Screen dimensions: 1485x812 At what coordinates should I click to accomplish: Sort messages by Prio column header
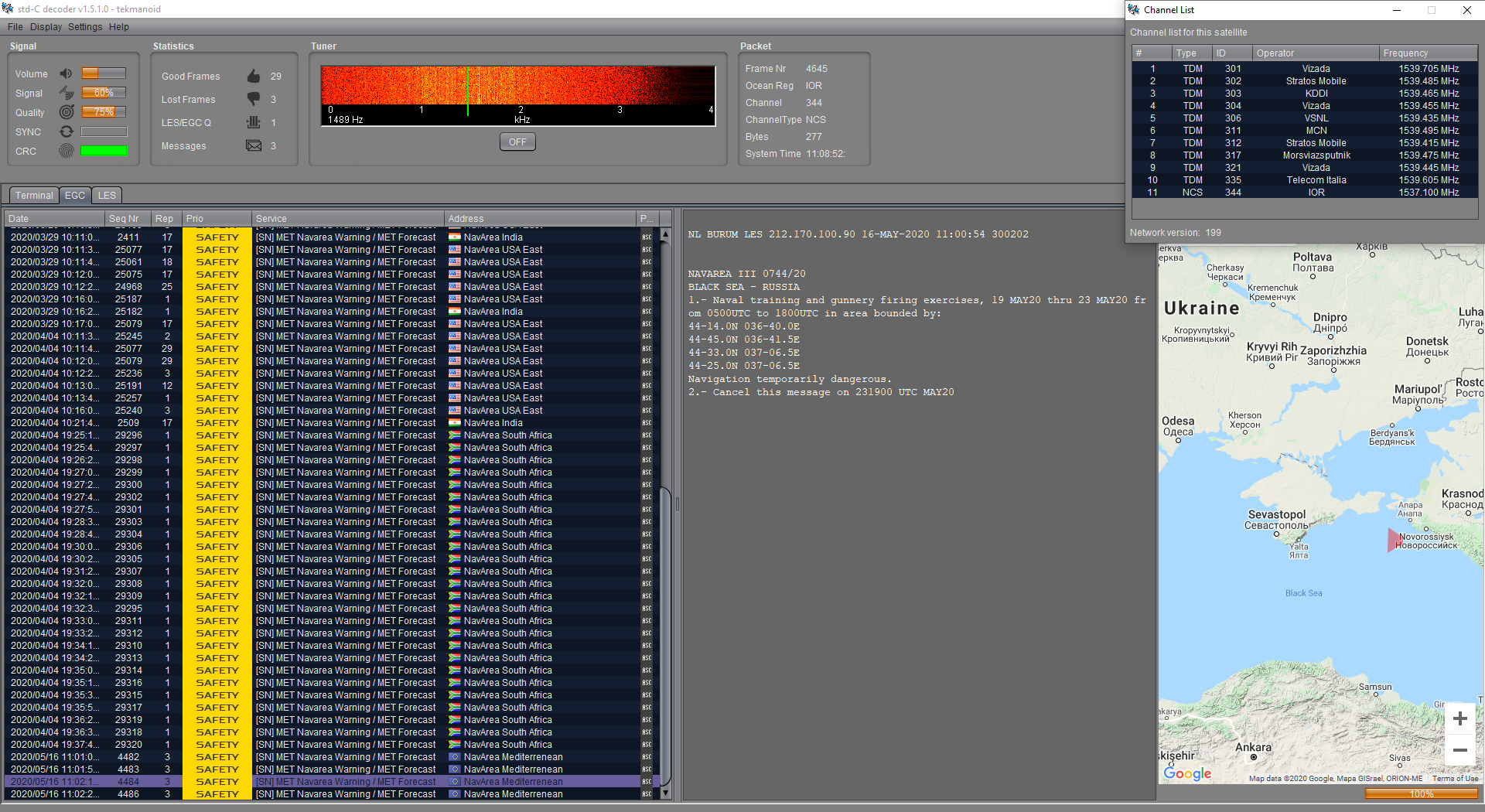tap(217, 219)
